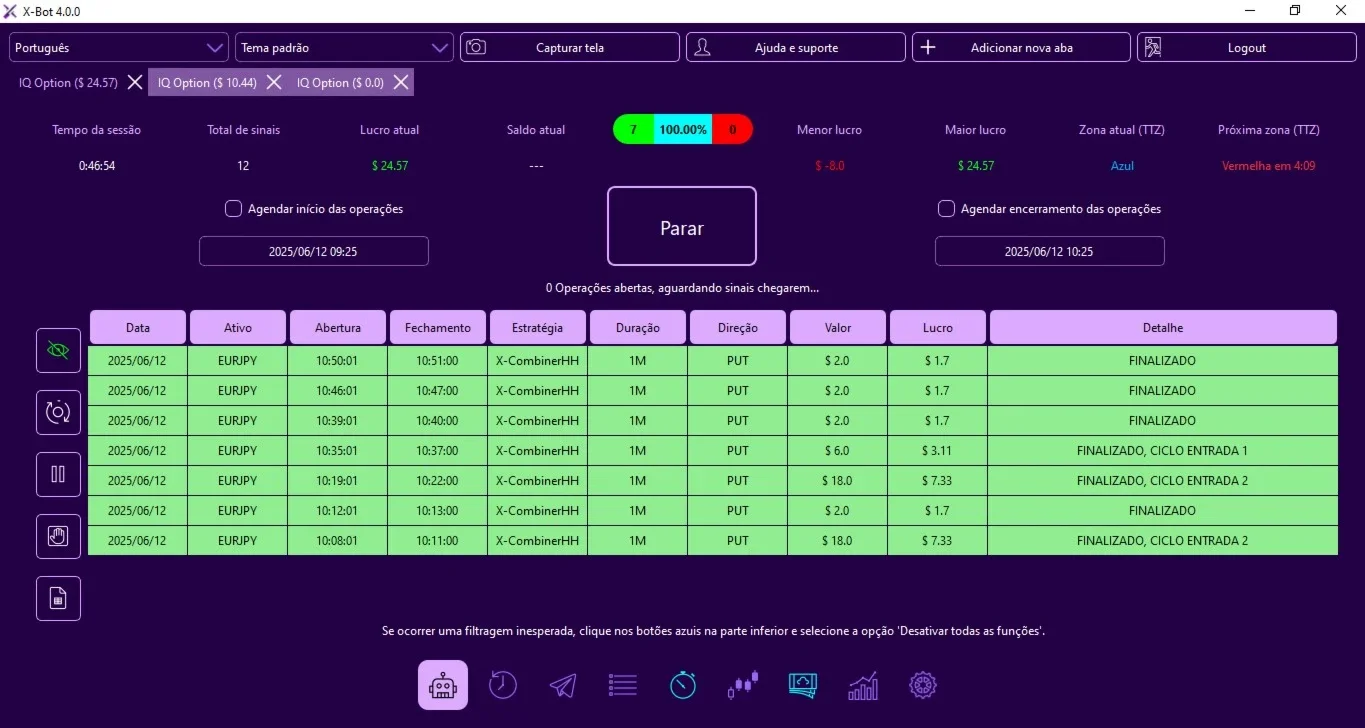Open the Tema padrão theme dropdown
Screen dimensions: 1365x728
coord(344,47)
